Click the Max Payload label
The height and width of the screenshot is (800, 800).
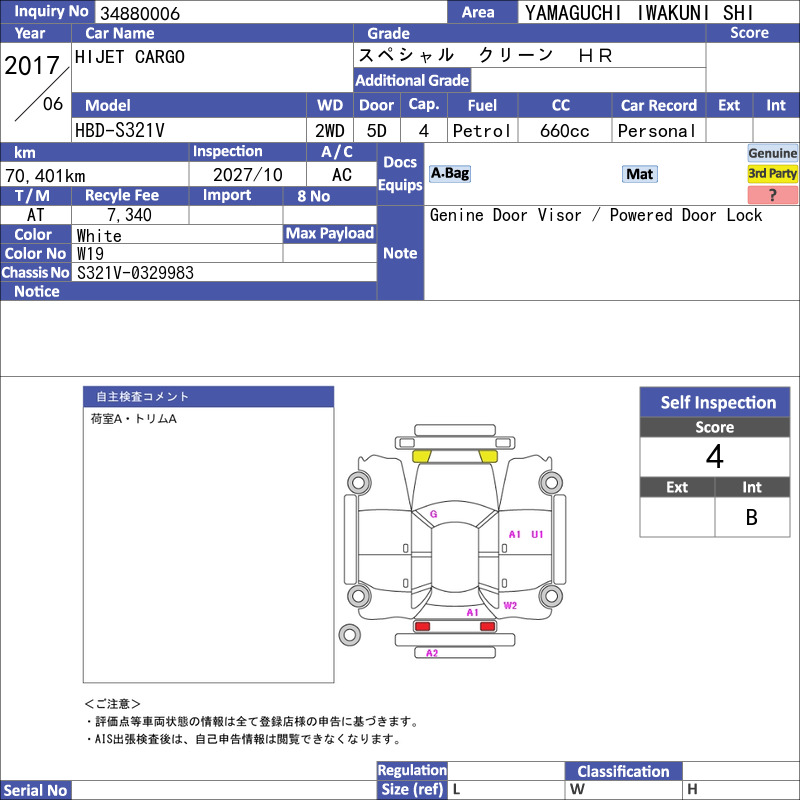point(330,233)
